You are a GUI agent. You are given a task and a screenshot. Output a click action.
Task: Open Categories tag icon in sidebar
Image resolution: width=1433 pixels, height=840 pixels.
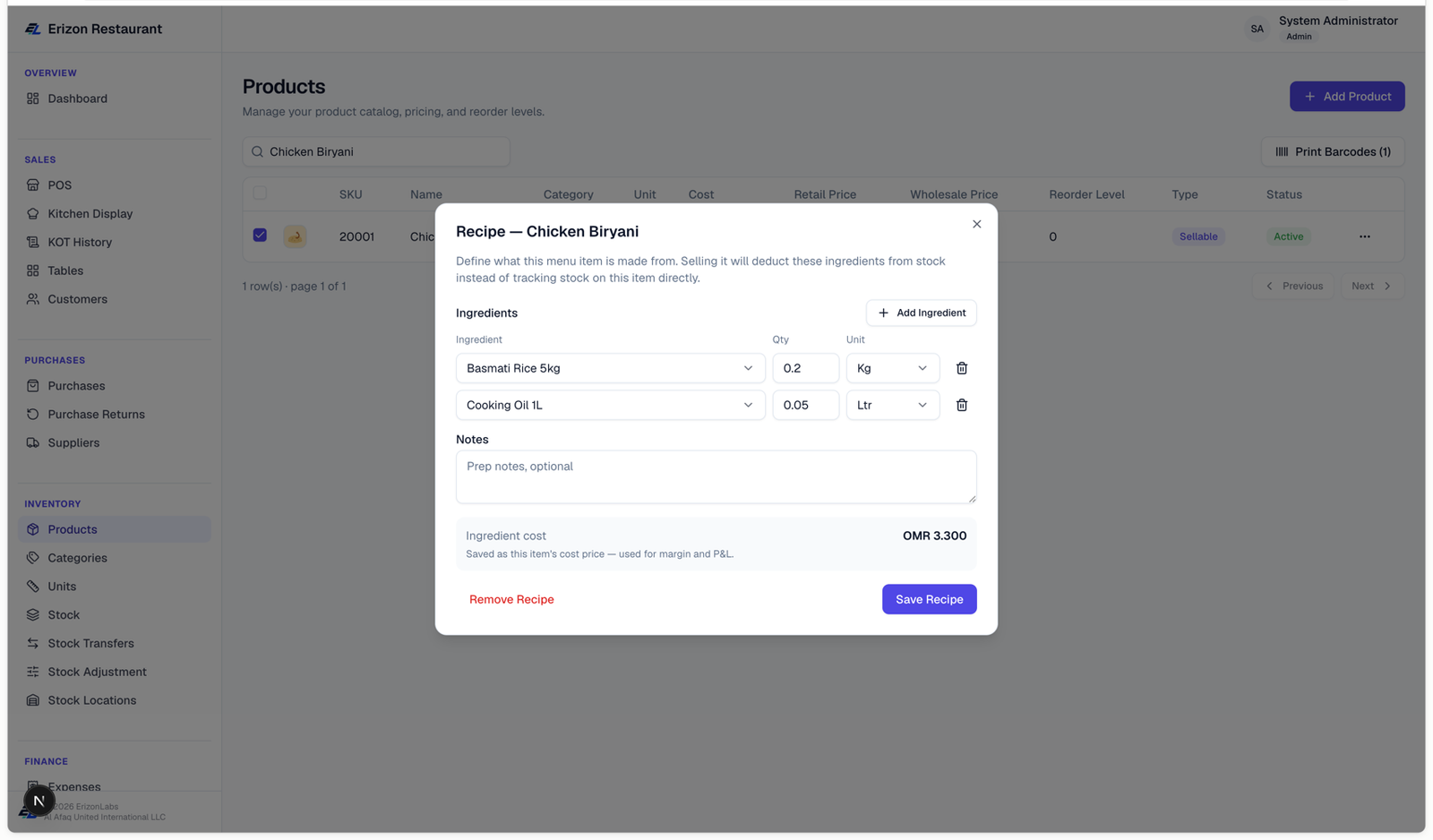point(33,558)
